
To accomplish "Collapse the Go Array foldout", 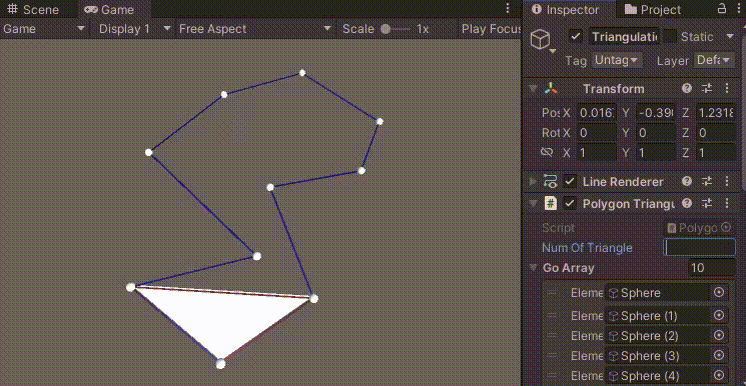I will tap(533, 267).
